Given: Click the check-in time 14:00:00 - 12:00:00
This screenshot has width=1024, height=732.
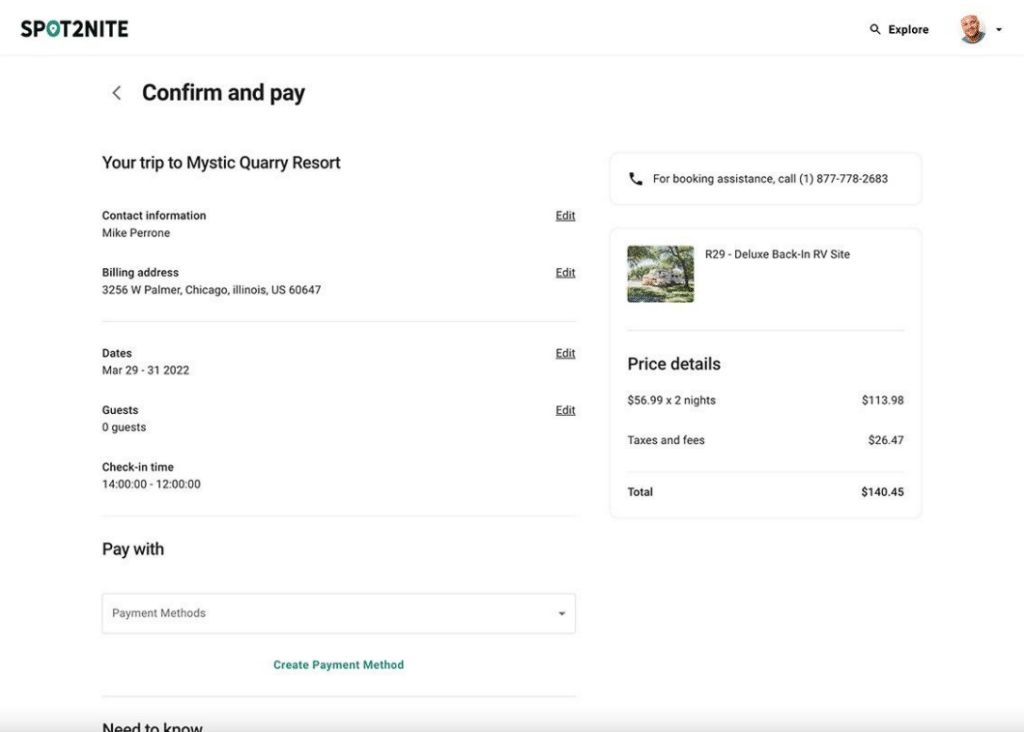Looking at the screenshot, I should click(x=151, y=485).
